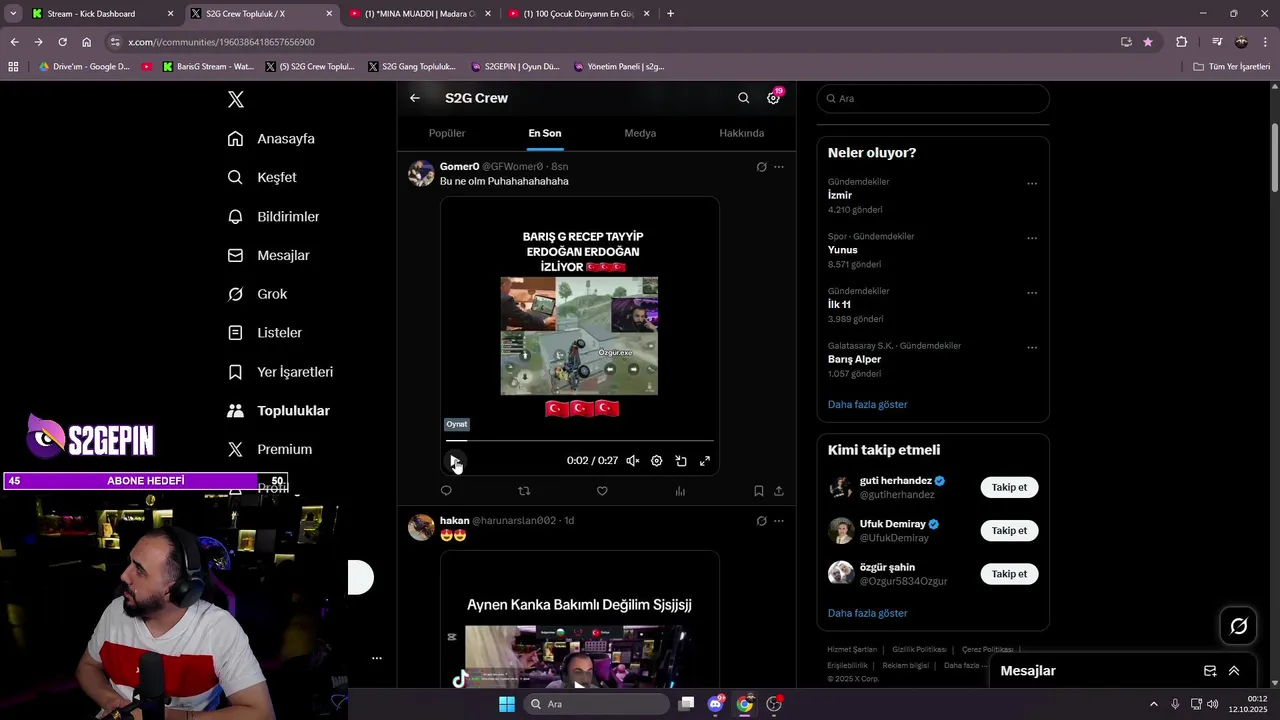Open options for İlk 11 trend
Image resolution: width=1280 pixels, height=720 pixels.
tap(1032, 294)
